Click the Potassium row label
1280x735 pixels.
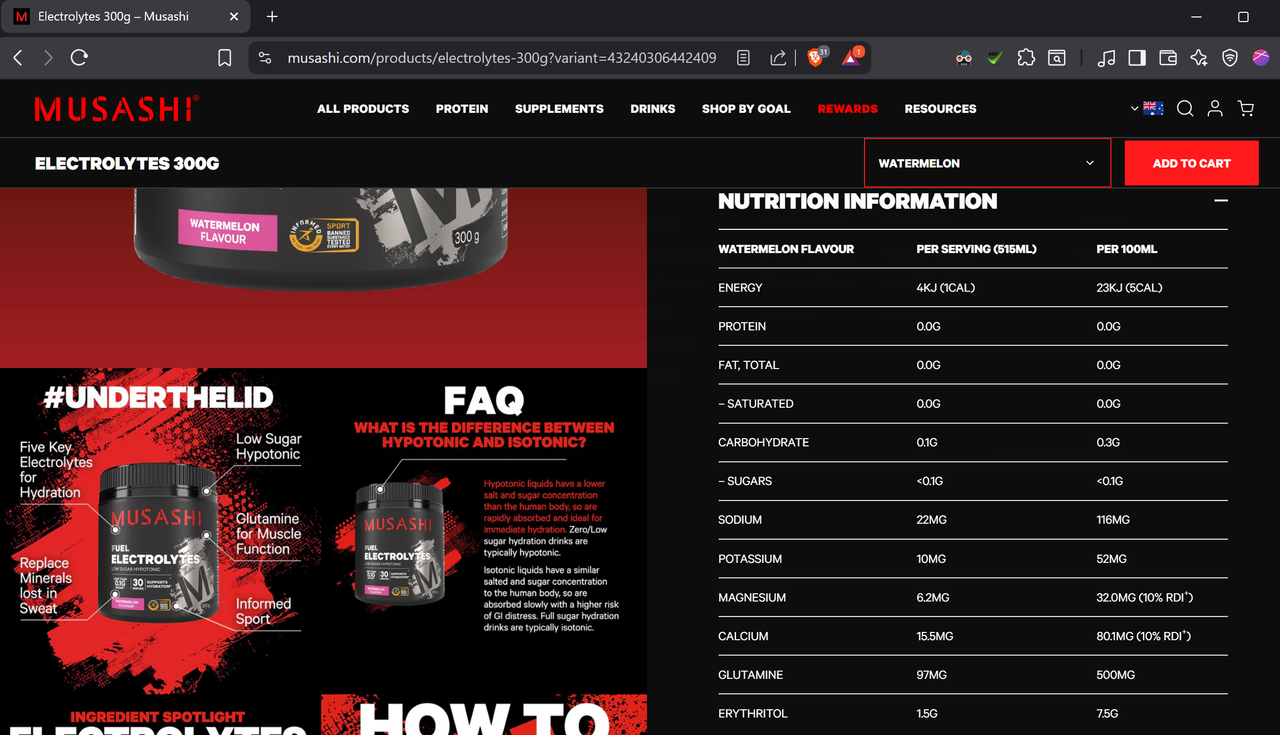[x=750, y=559]
